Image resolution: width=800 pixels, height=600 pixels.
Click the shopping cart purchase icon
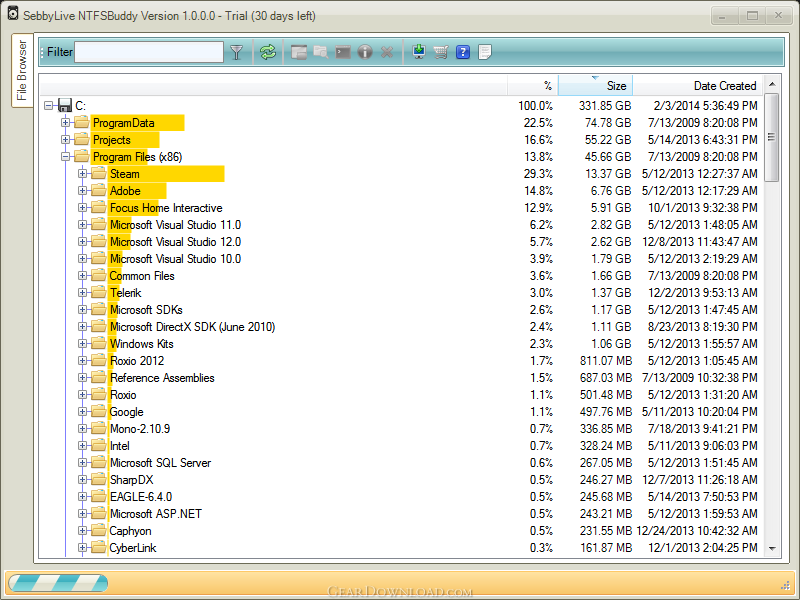click(441, 52)
